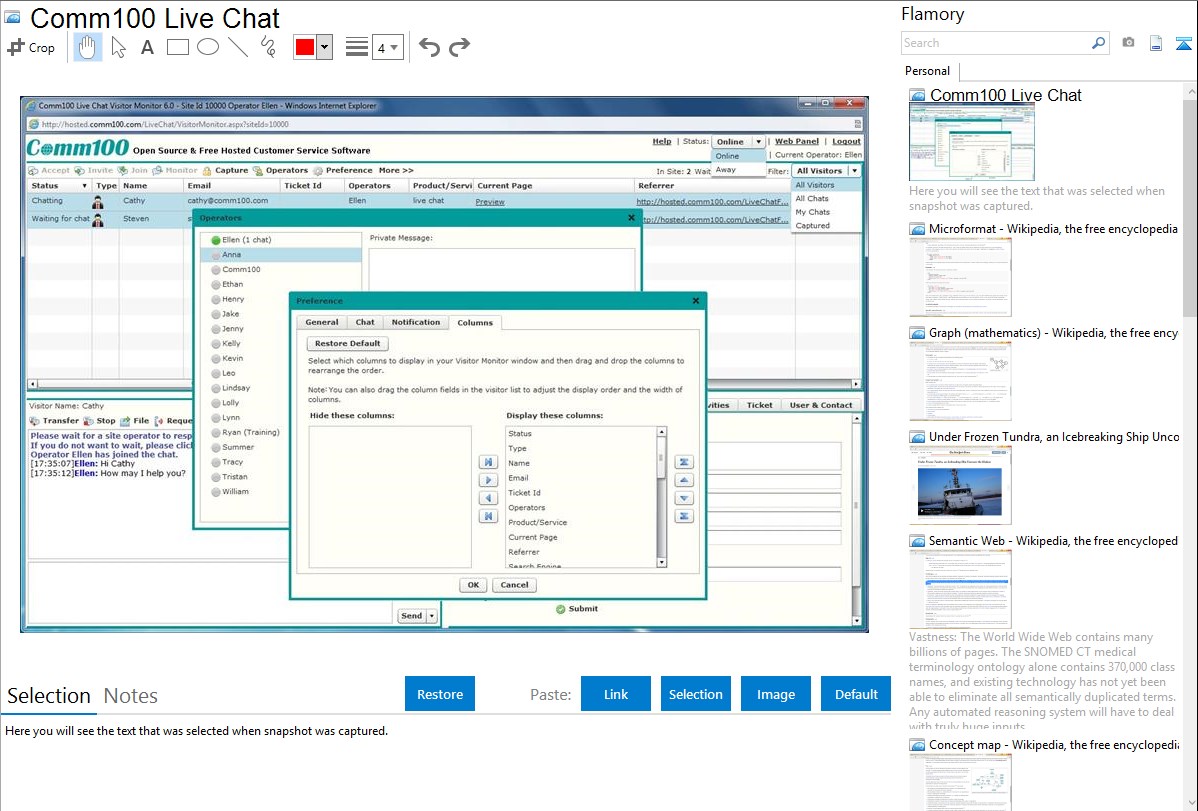Switch to the Notes tab

[131, 696]
